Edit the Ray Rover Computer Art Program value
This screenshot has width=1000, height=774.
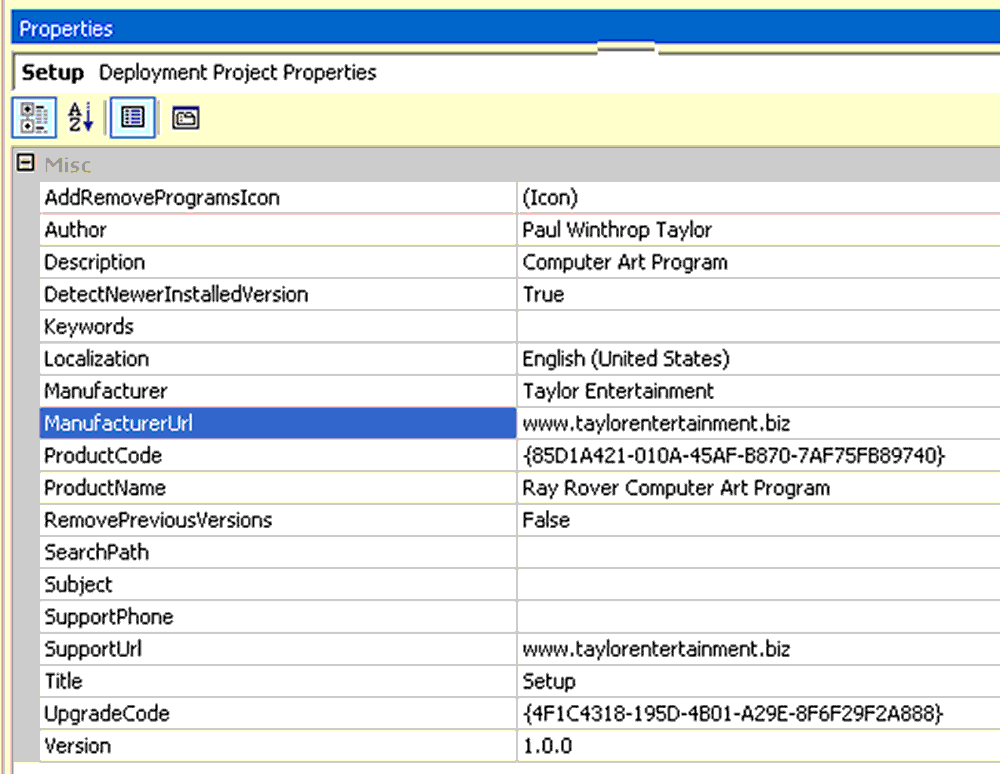pyautogui.click(x=759, y=488)
